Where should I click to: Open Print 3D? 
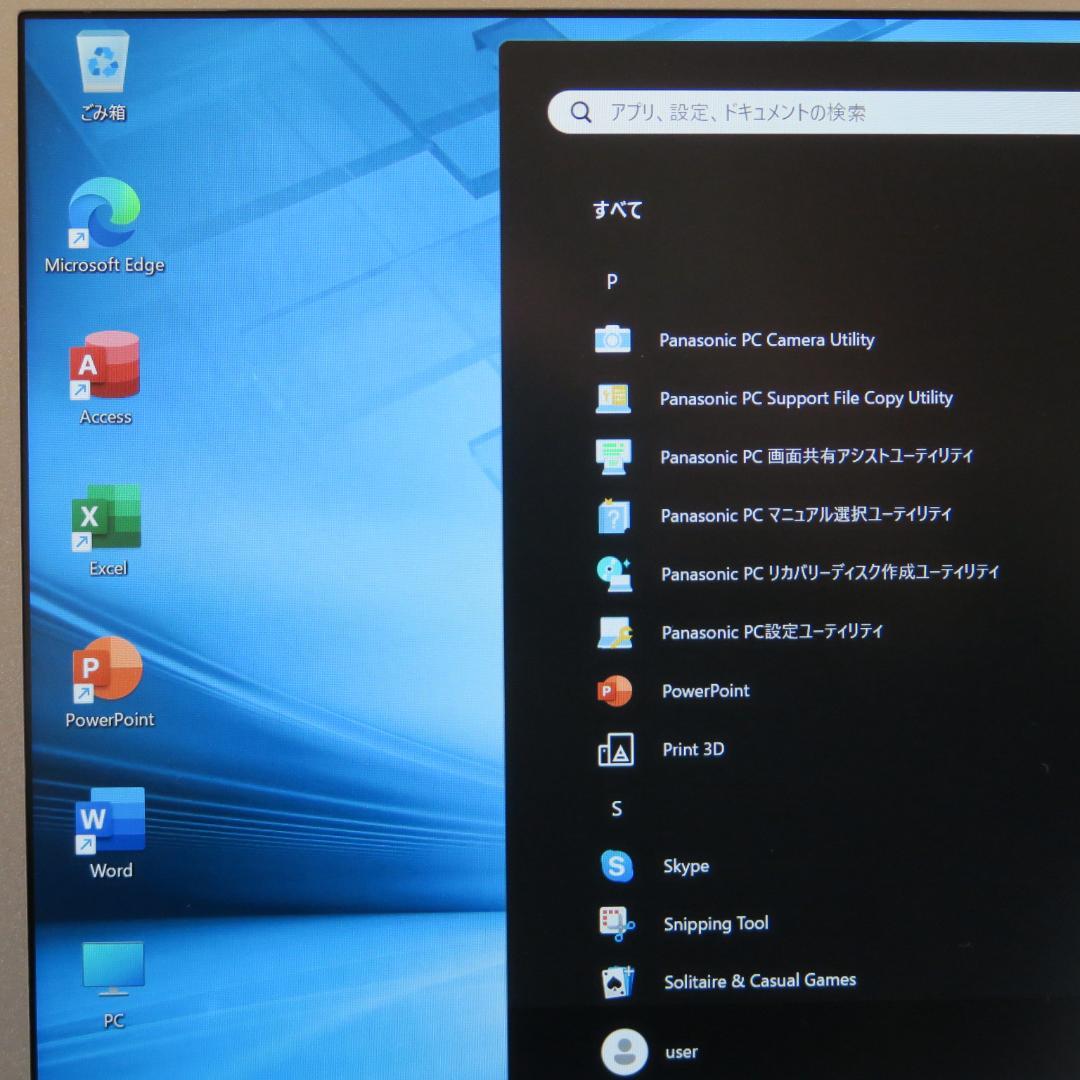tap(693, 749)
